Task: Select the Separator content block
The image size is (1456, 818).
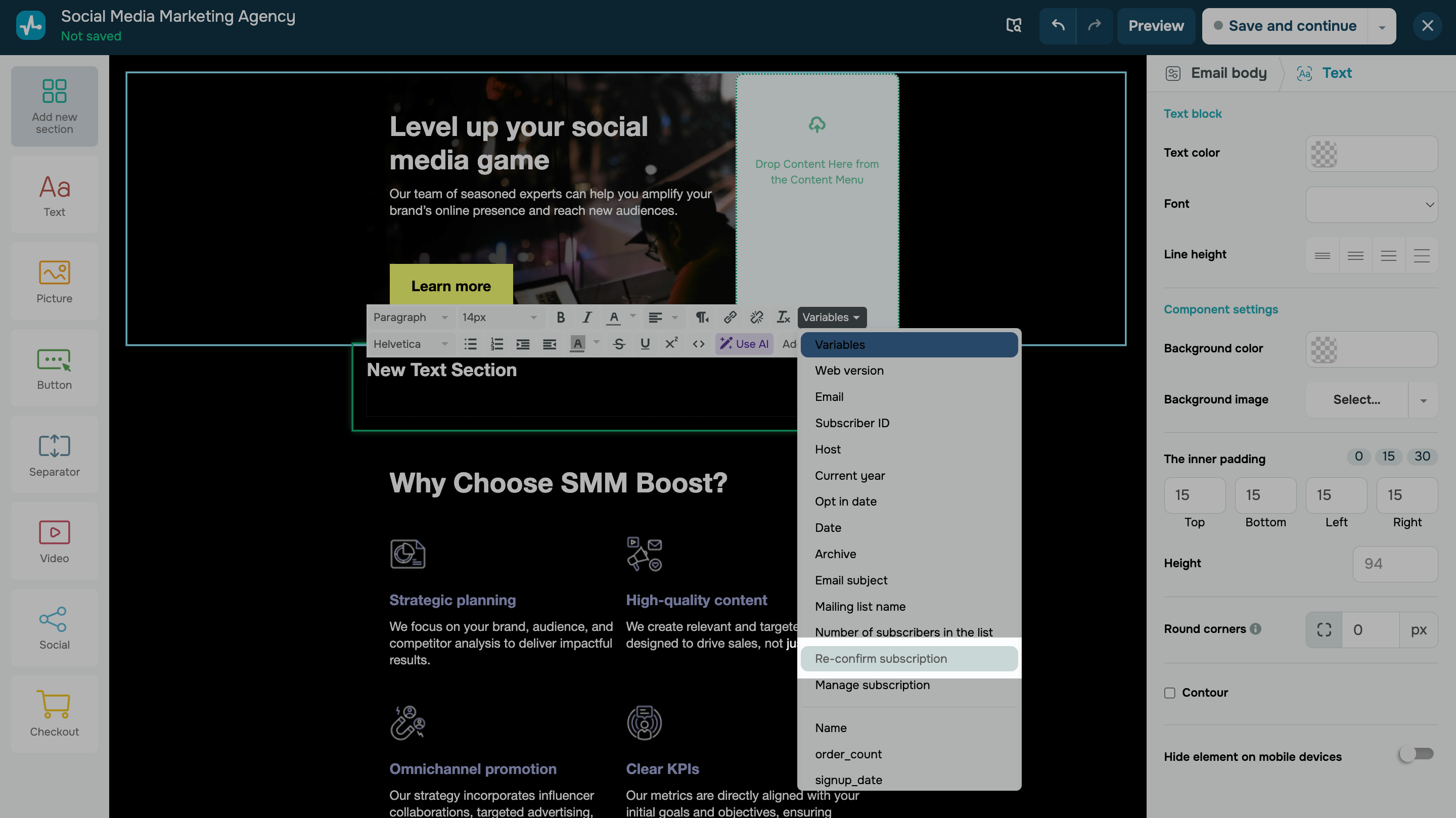Action: pyautogui.click(x=54, y=455)
